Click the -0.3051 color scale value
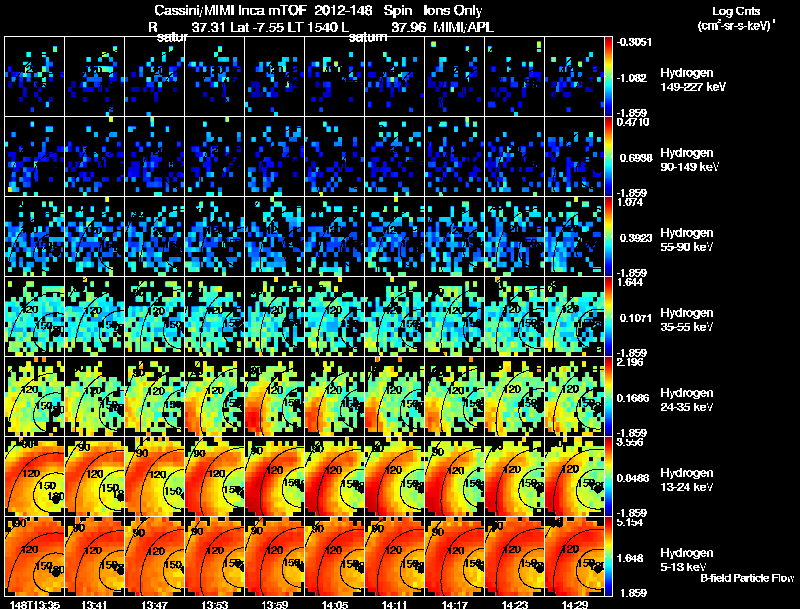Image resolution: width=800 pixels, height=609 pixels. (634, 42)
